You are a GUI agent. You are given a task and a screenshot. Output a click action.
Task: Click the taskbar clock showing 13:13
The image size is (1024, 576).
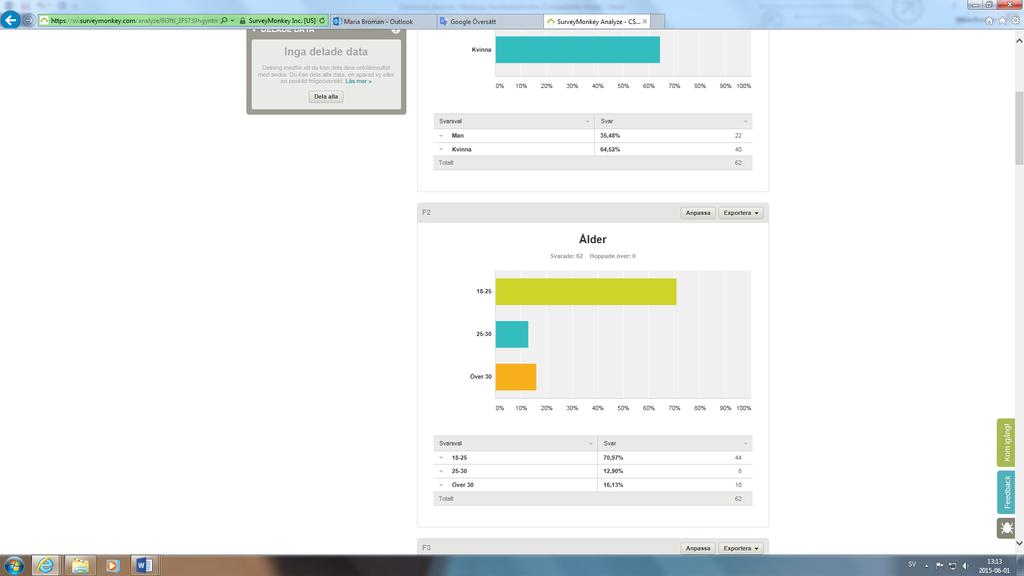994,566
